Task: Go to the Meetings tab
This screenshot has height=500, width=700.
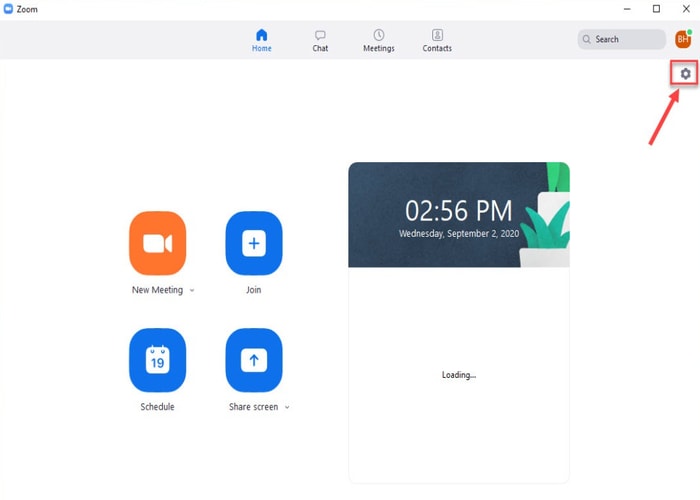Action: click(379, 41)
